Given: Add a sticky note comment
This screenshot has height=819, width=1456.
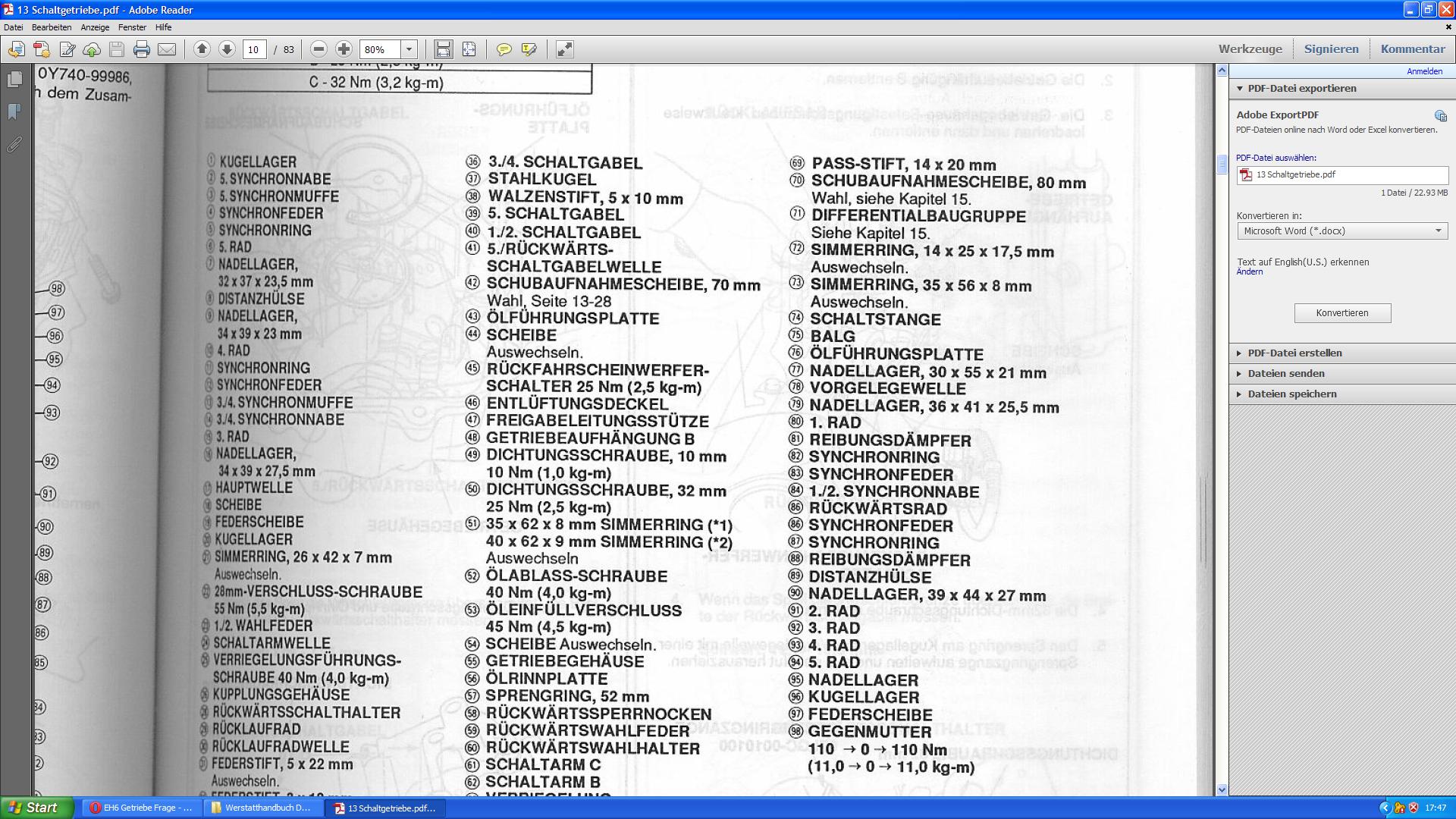Looking at the screenshot, I should (504, 49).
